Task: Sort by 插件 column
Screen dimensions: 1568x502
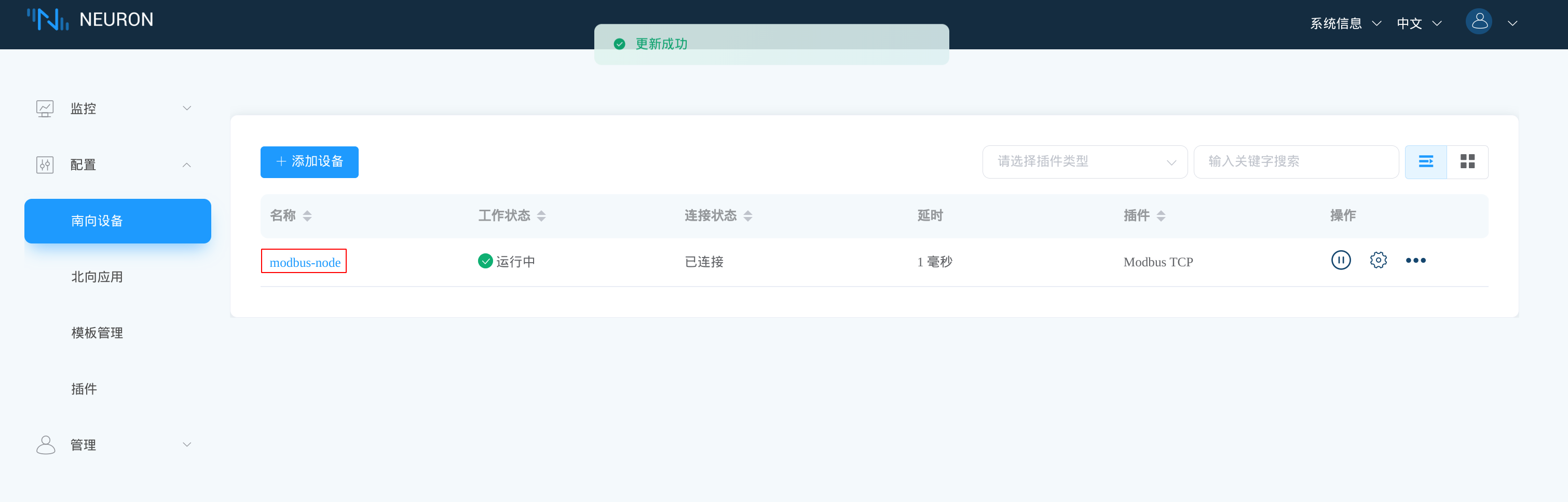Action: tap(1161, 216)
